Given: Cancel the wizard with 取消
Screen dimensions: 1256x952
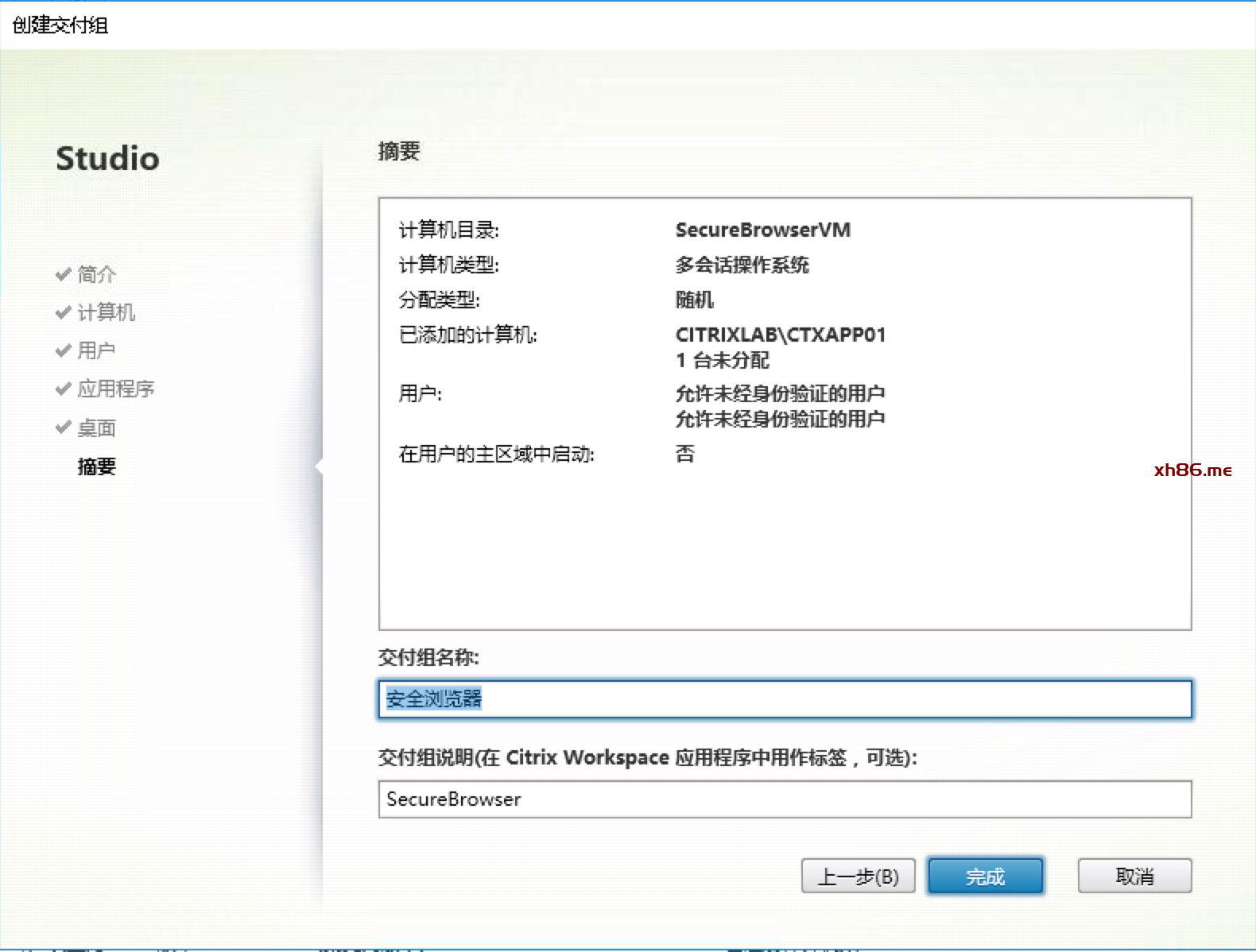Looking at the screenshot, I should pos(1134,877).
